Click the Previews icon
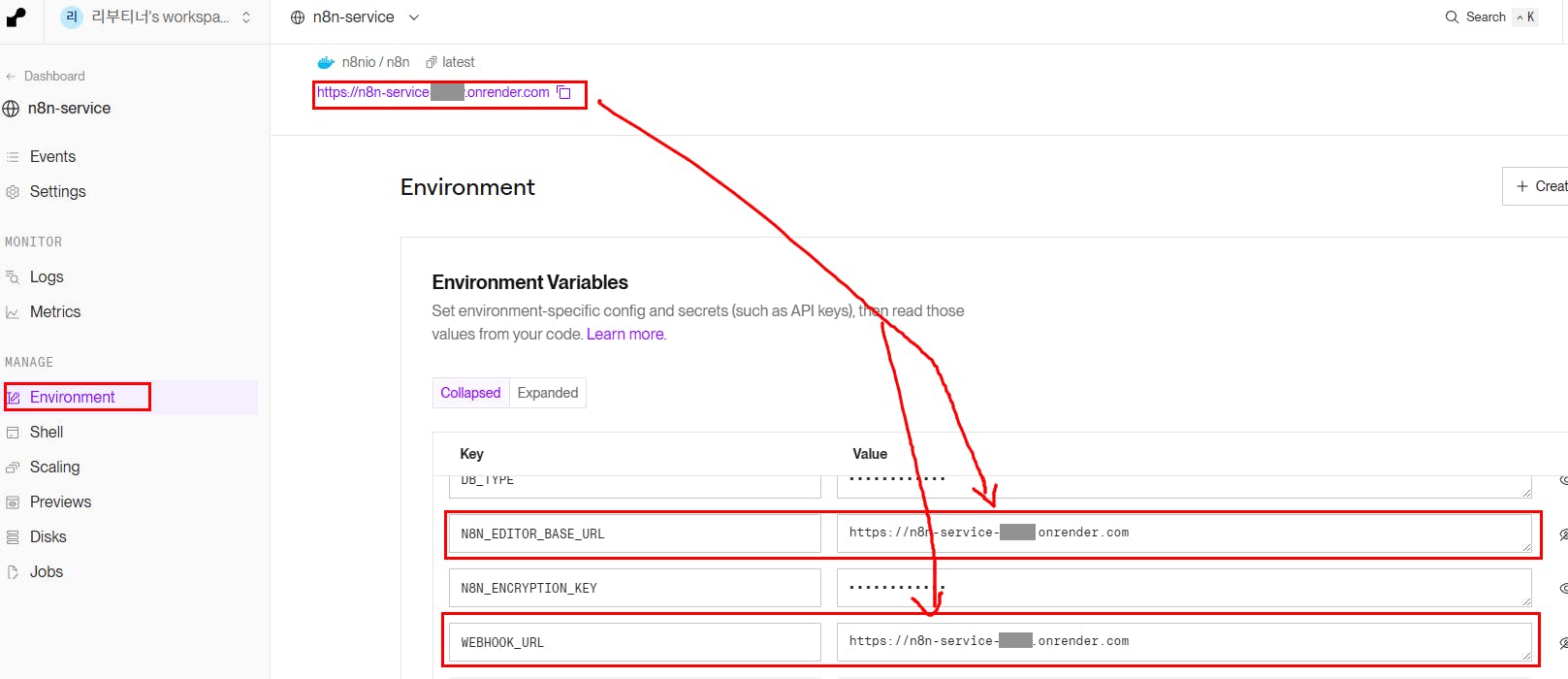Viewport: 1568px width, 679px height. point(13,501)
